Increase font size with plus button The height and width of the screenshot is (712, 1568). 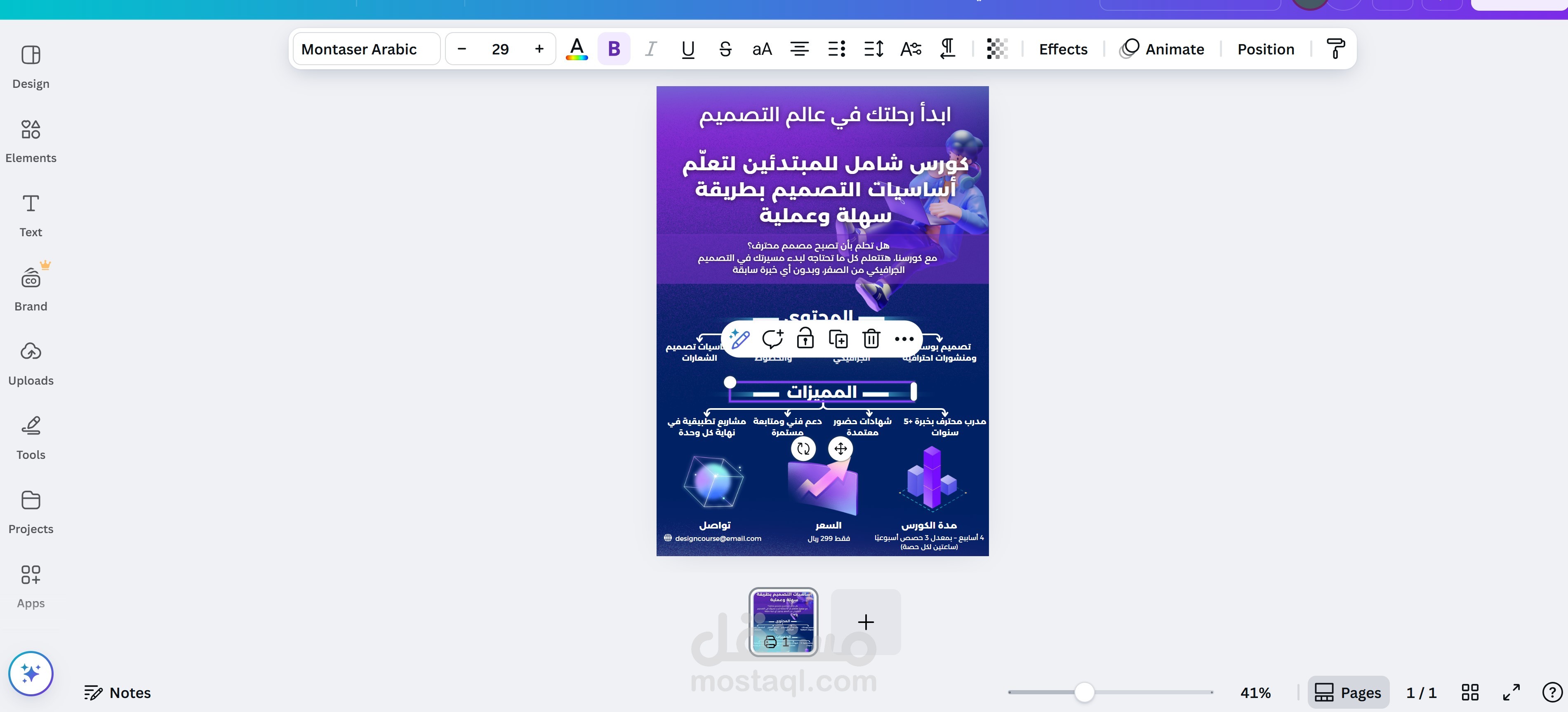pos(539,49)
